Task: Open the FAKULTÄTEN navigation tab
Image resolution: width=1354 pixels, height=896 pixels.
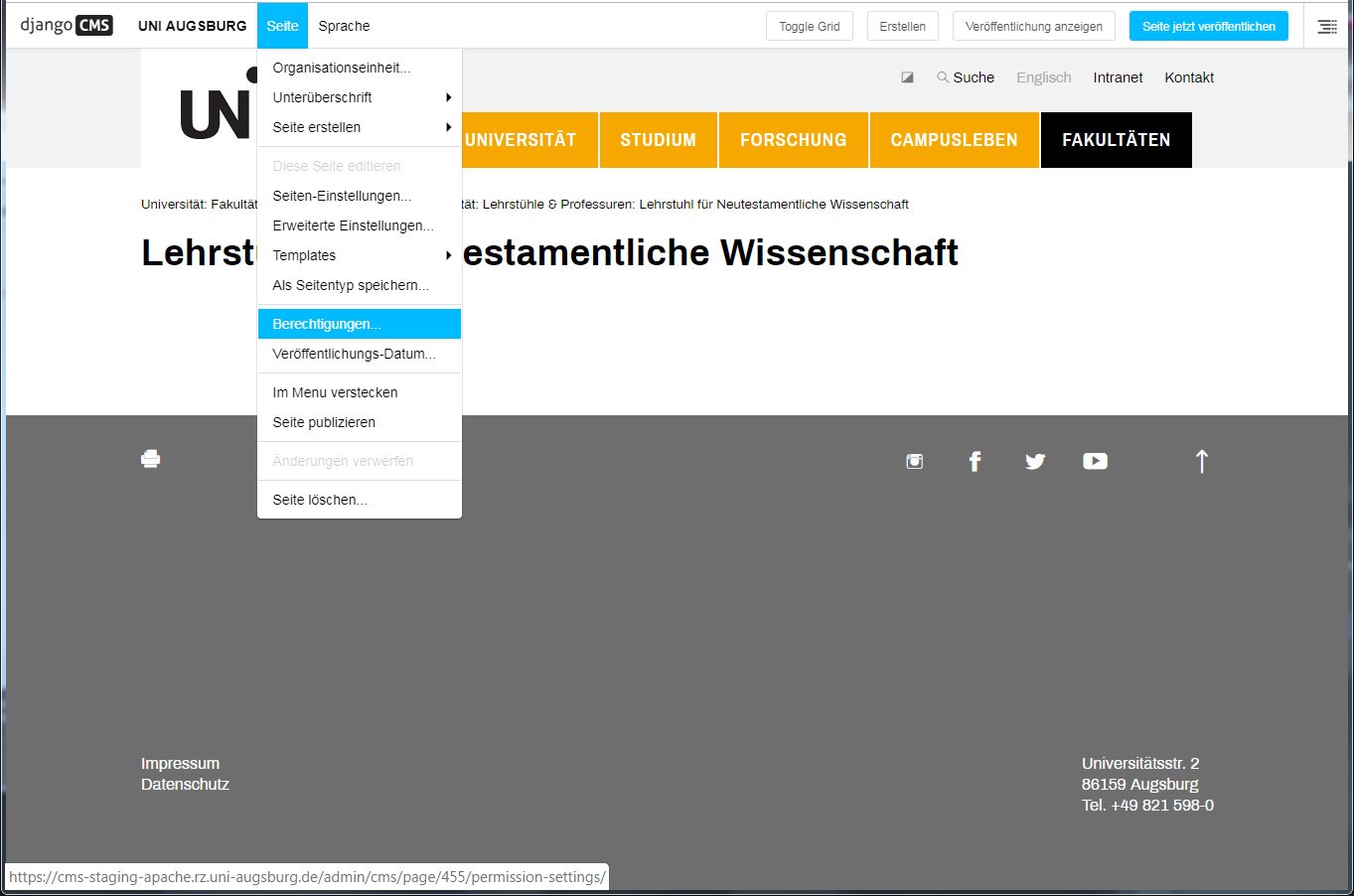Action: pos(1117,140)
